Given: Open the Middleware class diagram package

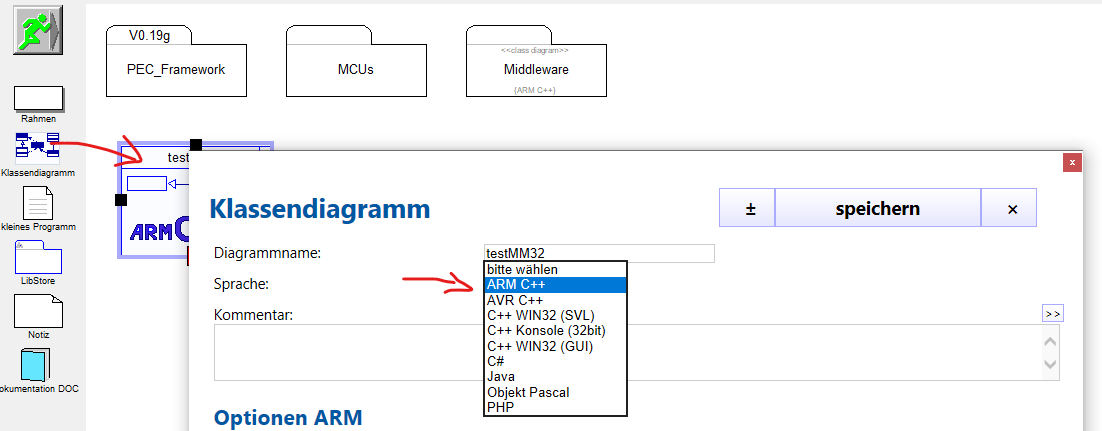Looking at the screenshot, I should click(536, 70).
